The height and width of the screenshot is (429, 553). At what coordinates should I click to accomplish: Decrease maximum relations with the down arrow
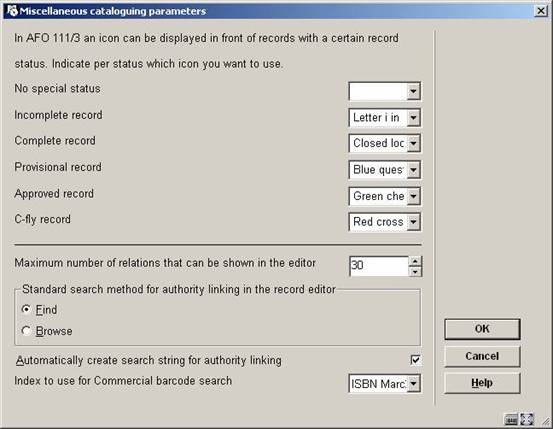tap(415, 271)
